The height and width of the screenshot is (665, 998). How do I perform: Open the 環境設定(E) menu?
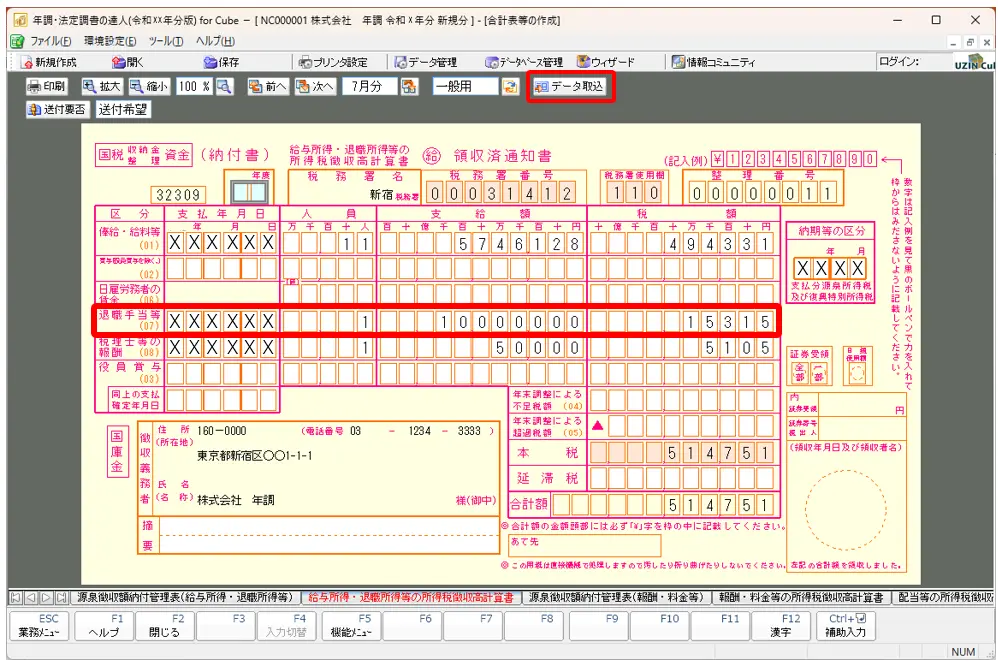(x=110, y=41)
